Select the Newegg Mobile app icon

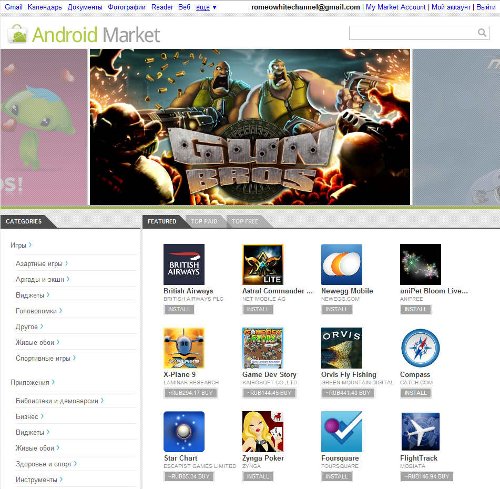tap(341, 264)
